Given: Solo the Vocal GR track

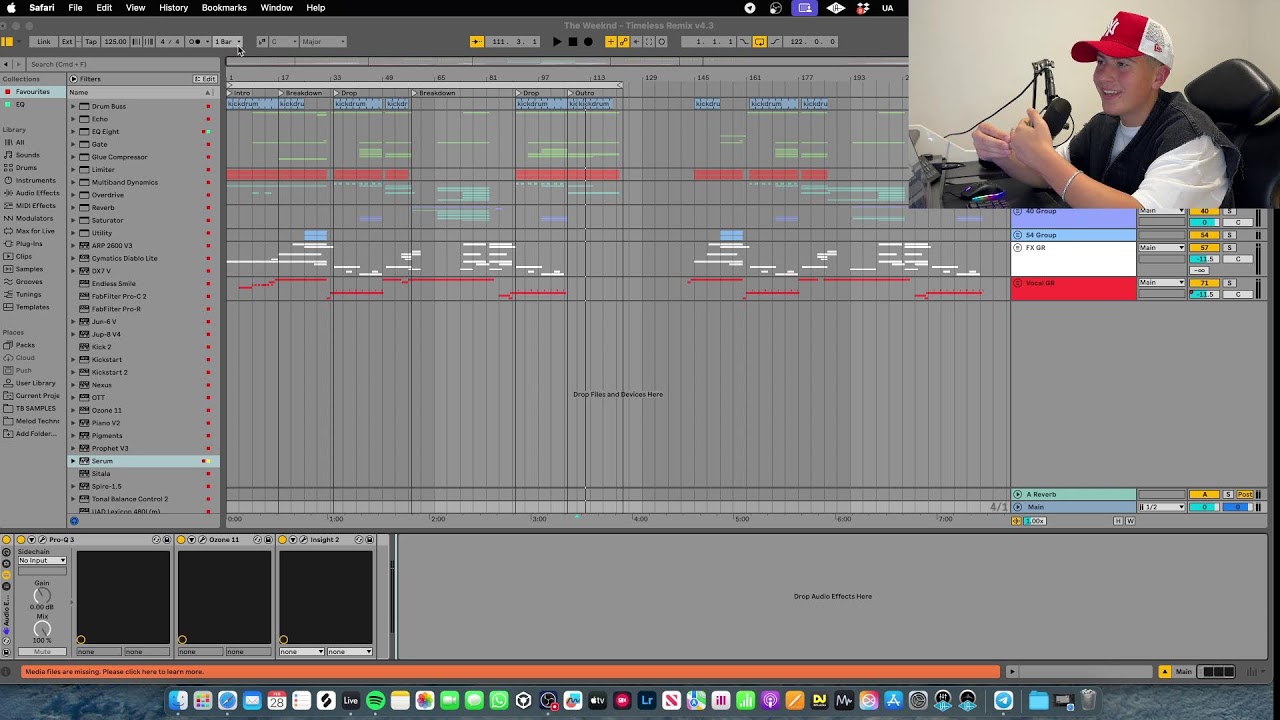Looking at the screenshot, I should [1229, 283].
